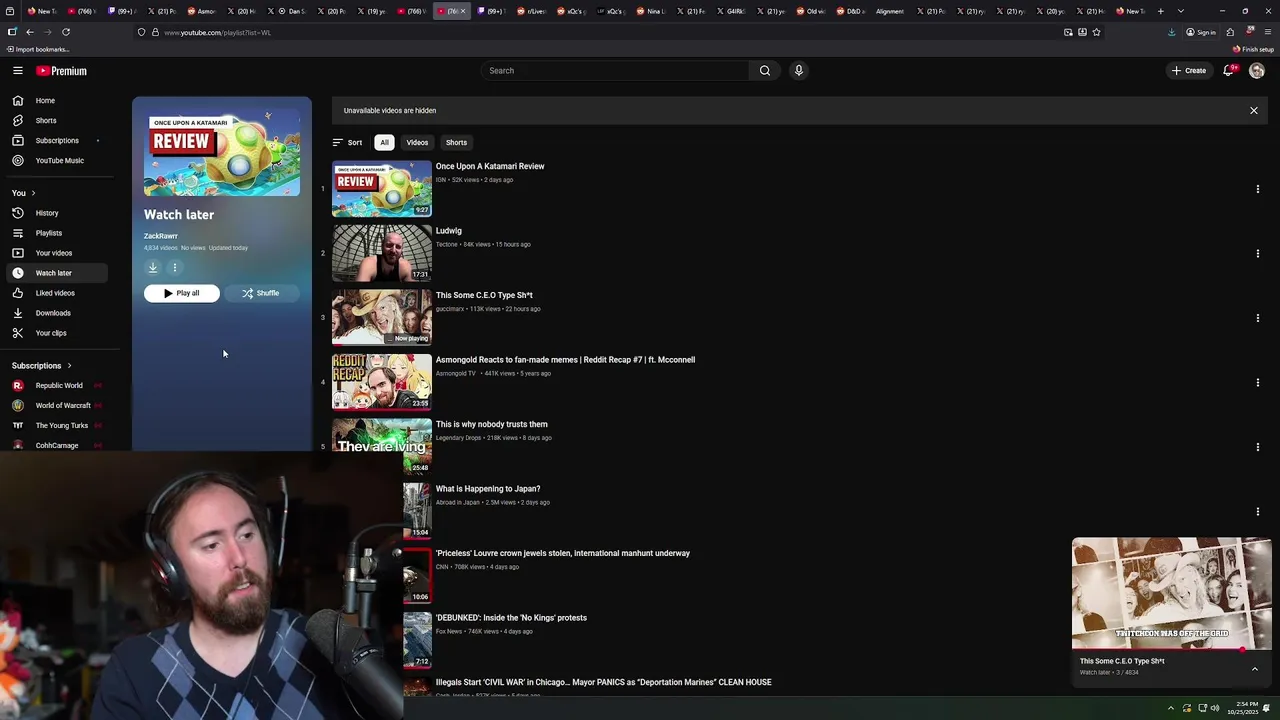Viewport: 1280px width, 720px height.
Task: Download the Watch later playlist
Action: click(153, 267)
